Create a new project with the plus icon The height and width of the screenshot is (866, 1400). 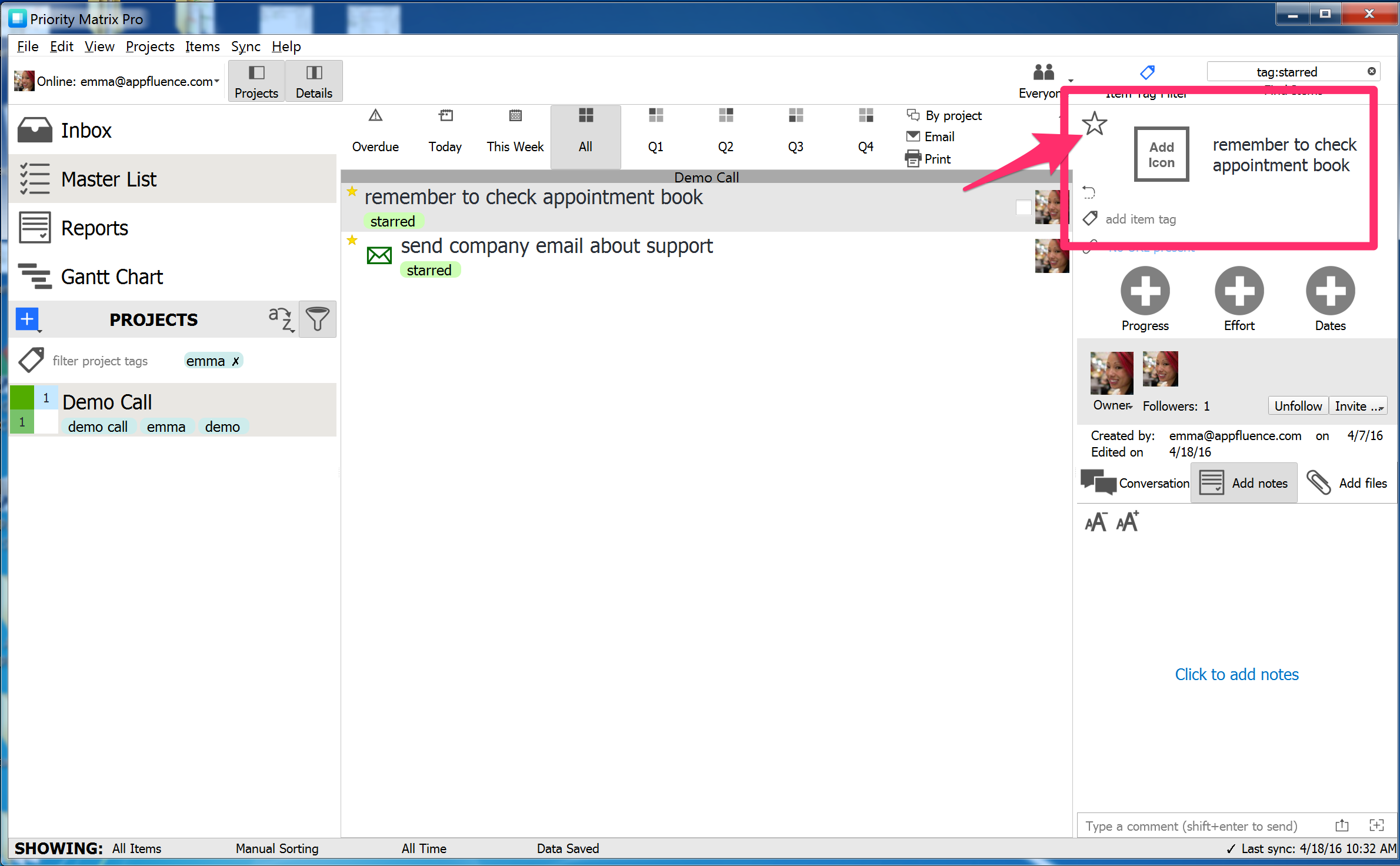[28, 319]
